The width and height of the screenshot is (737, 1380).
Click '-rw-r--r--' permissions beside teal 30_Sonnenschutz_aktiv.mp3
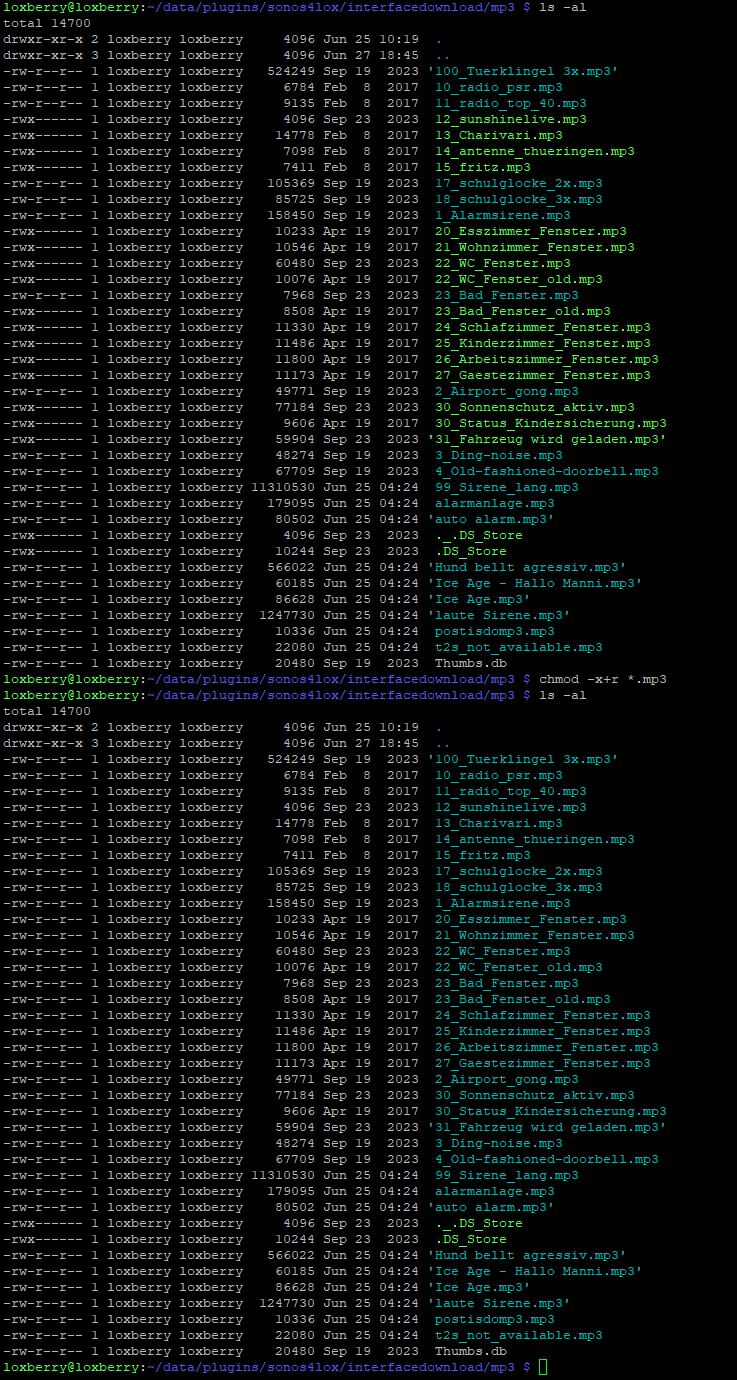[43, 1095]
